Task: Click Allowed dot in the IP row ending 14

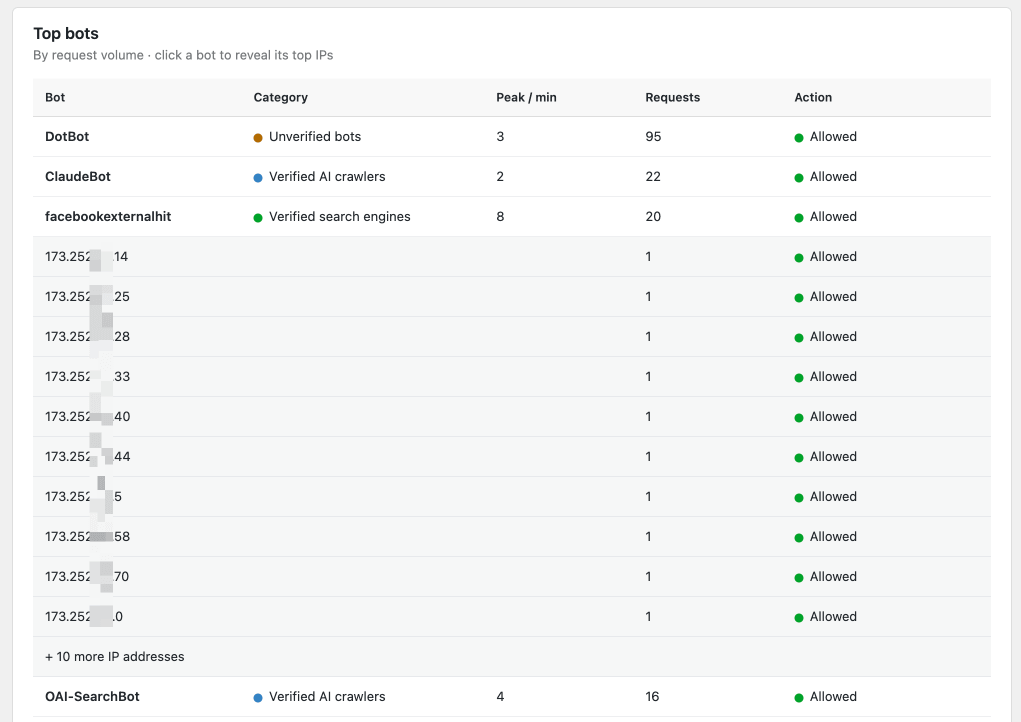Action: pyautogui.click(x=799, y=258)
